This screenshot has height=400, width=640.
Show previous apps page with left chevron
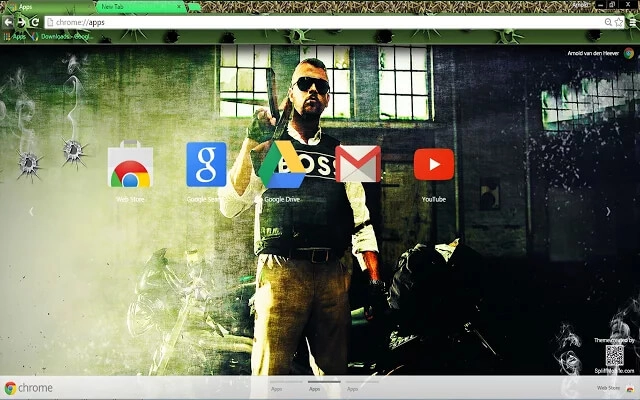click(31, 211)
